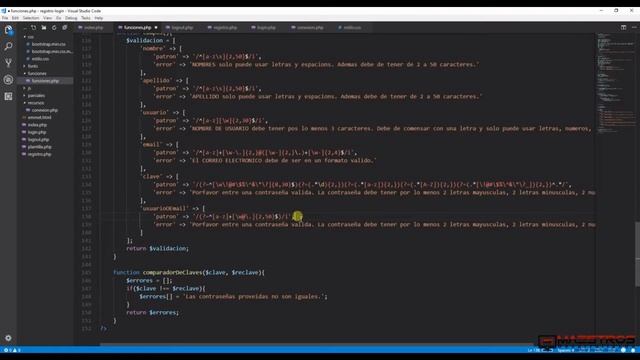Viewport: 640px width, 360px height.
Task: Switch to the estilo.css editor tab
Action: tap(352, 28)
